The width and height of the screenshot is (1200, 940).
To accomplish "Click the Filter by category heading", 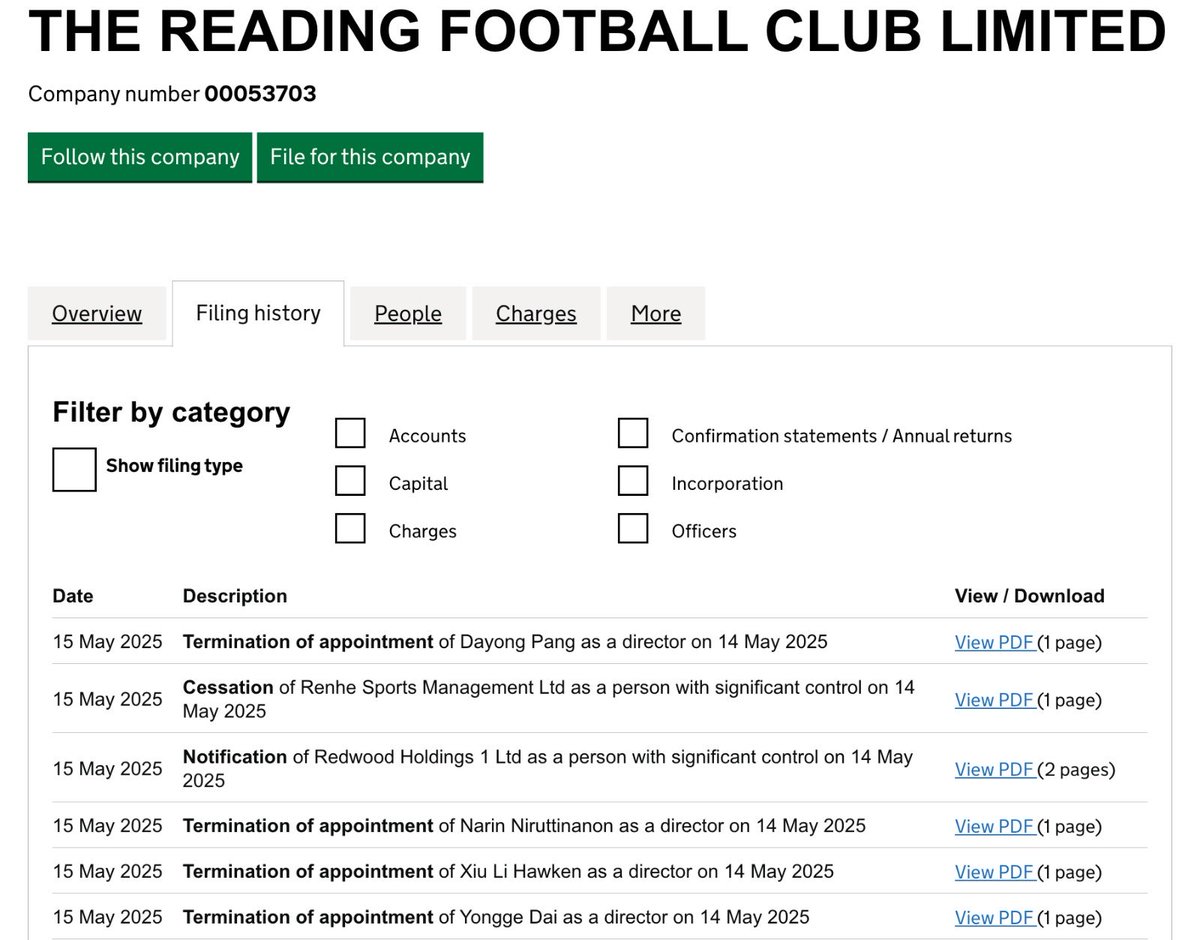I will pyautogui.click(x=171, y=412).
